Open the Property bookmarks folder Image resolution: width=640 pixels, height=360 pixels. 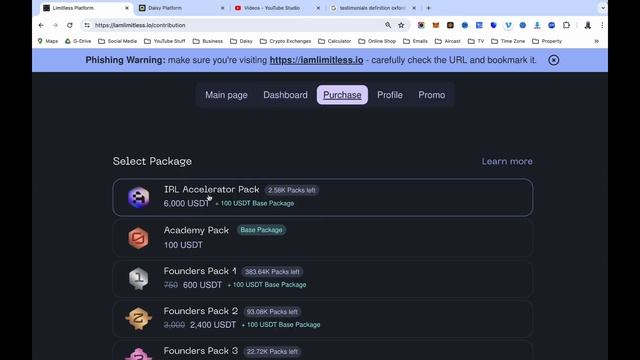(547, 41)
